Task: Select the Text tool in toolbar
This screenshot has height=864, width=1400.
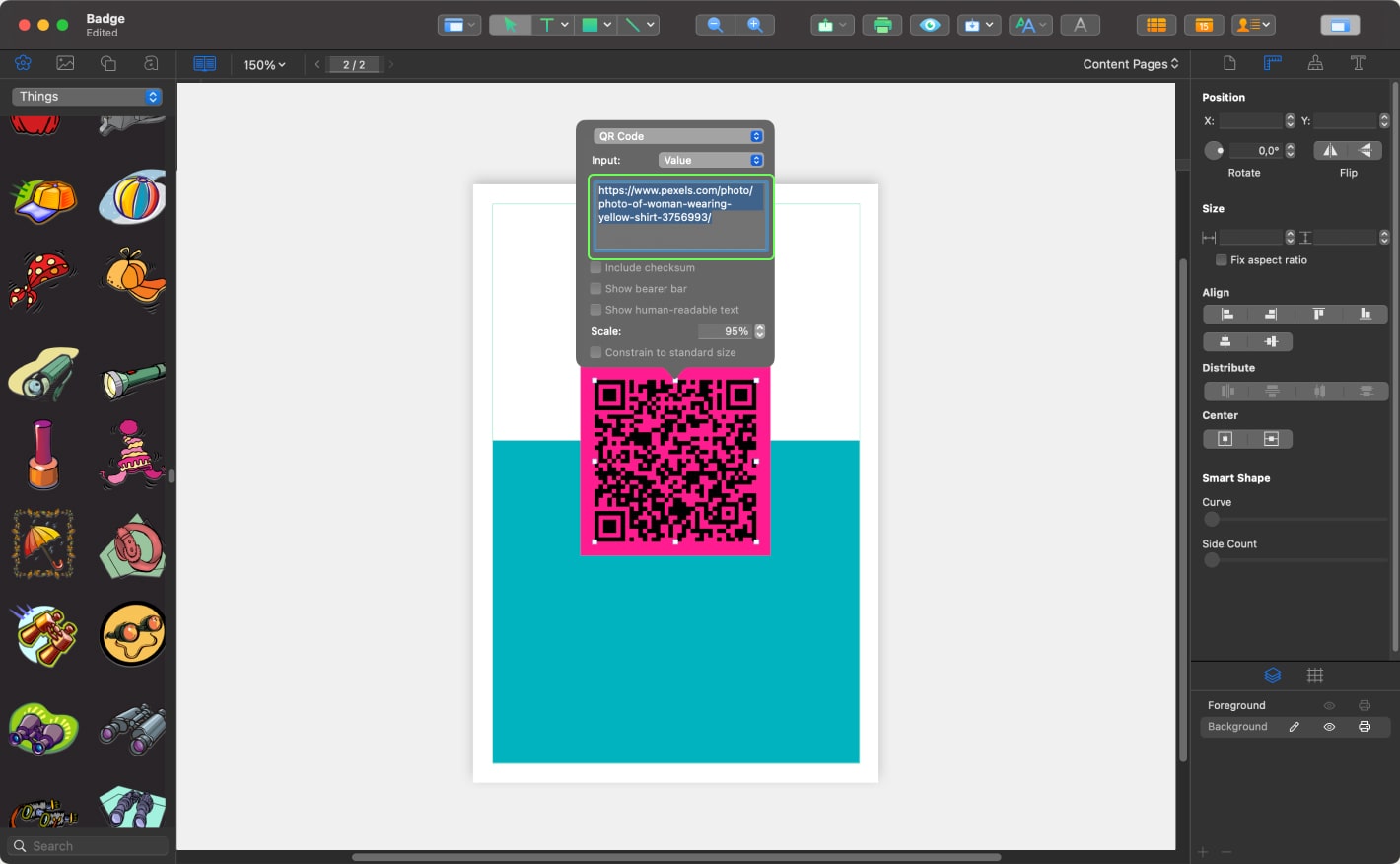Action: [546, 25]
